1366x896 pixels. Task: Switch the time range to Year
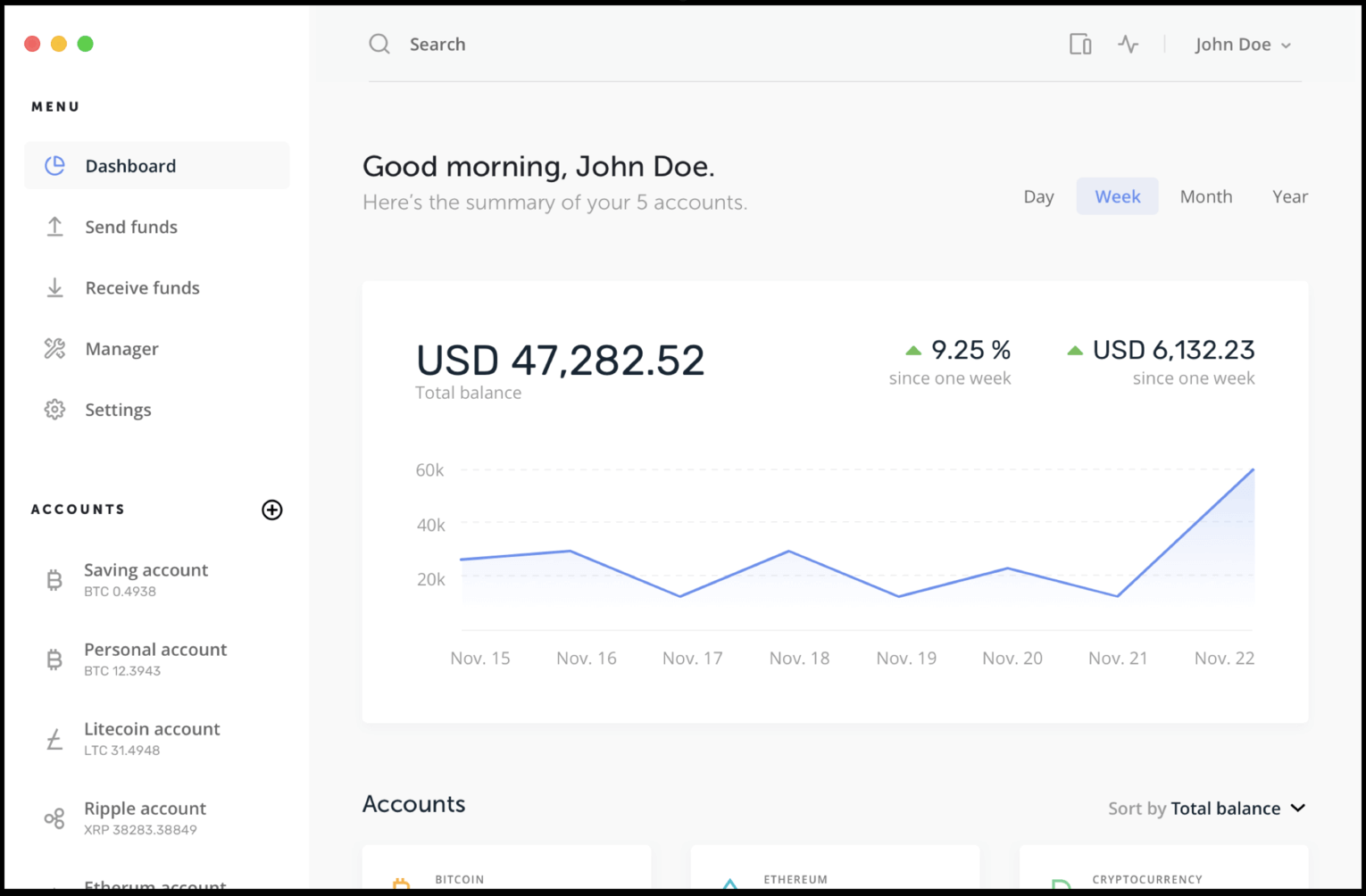pos(1290,196)
